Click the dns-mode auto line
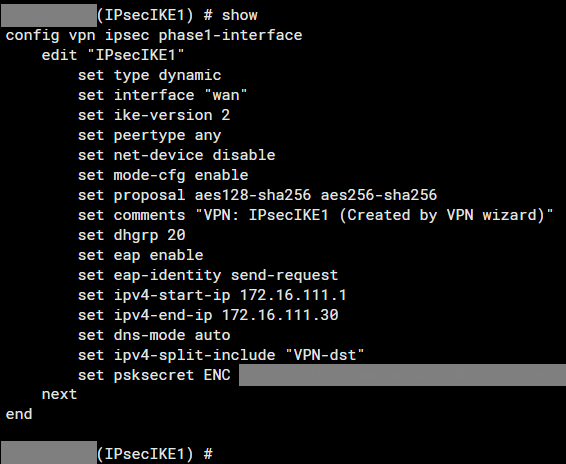 154,335
